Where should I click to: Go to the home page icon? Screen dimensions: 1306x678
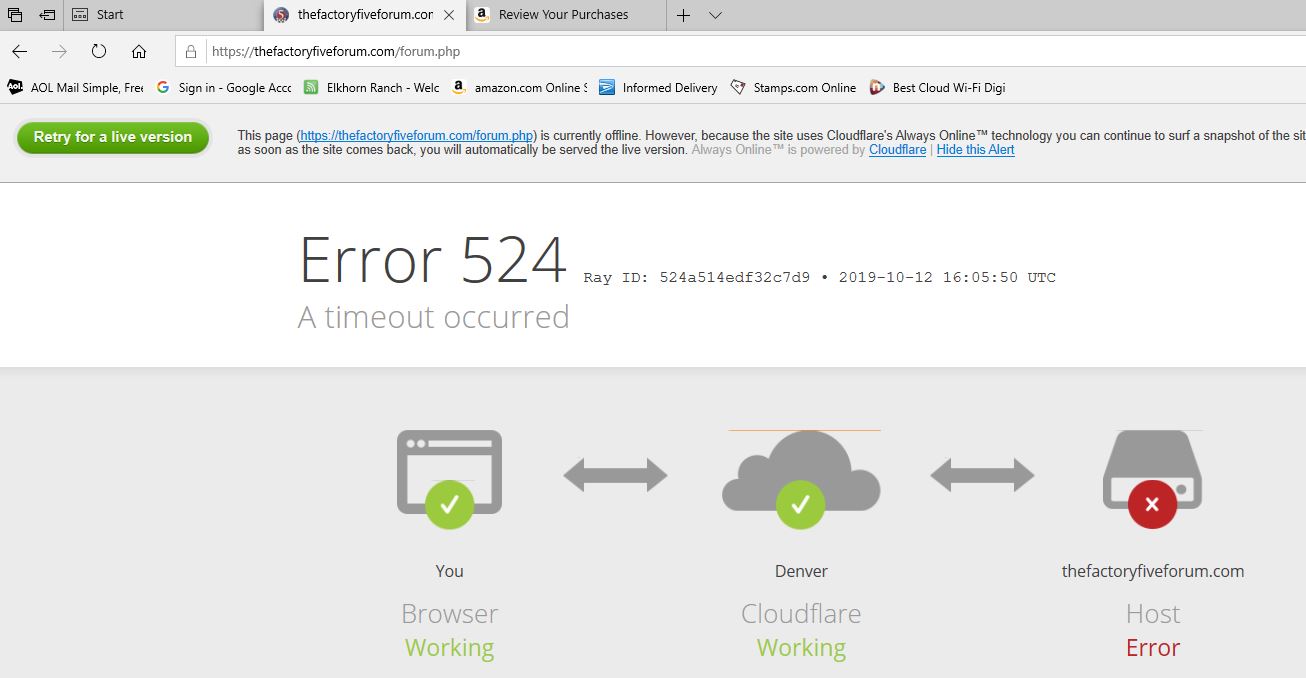[x=139, y=51]
